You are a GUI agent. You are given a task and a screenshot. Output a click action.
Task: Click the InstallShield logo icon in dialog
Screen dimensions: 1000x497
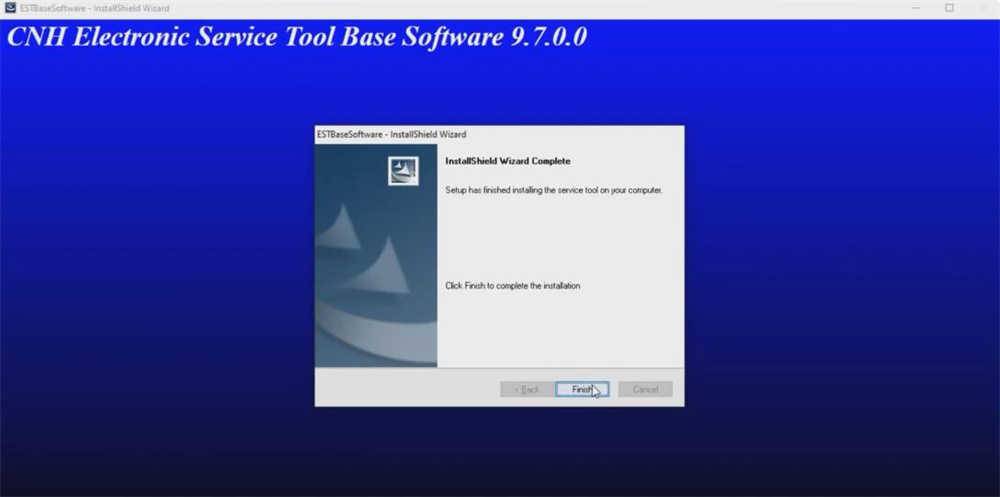pyautogui.click(x=403, y=171)
